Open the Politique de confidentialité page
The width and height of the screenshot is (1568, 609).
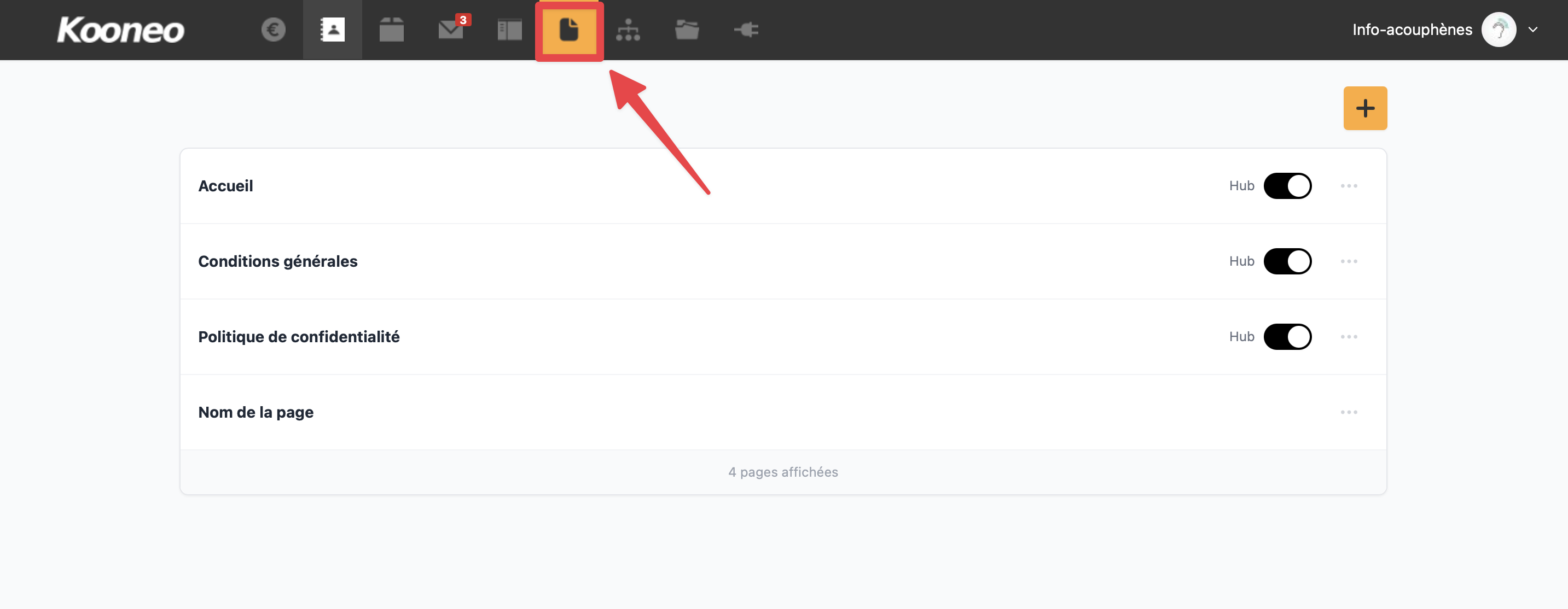coord(299,336)
